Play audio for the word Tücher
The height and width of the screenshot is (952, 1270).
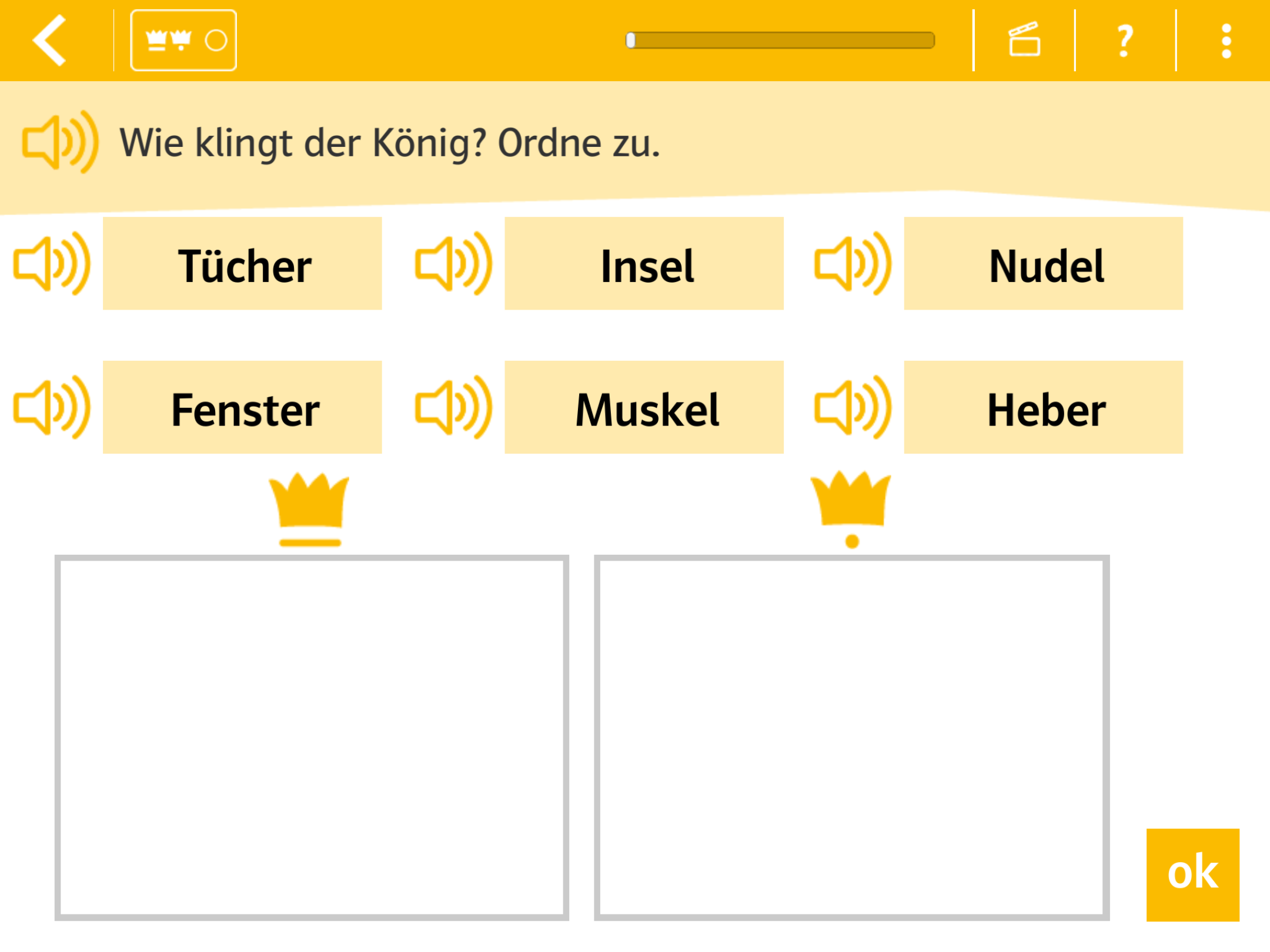pos(52,264)
